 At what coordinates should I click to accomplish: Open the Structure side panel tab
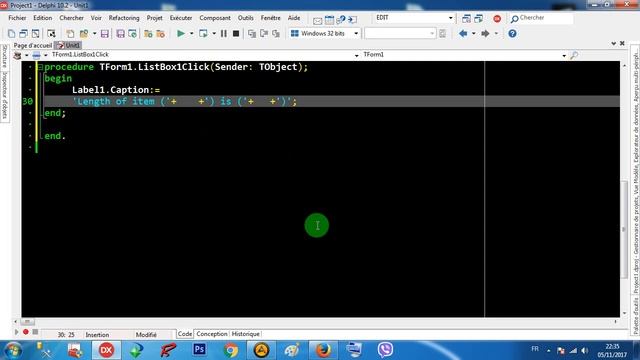pyautogui.click(x=5, y=57)
